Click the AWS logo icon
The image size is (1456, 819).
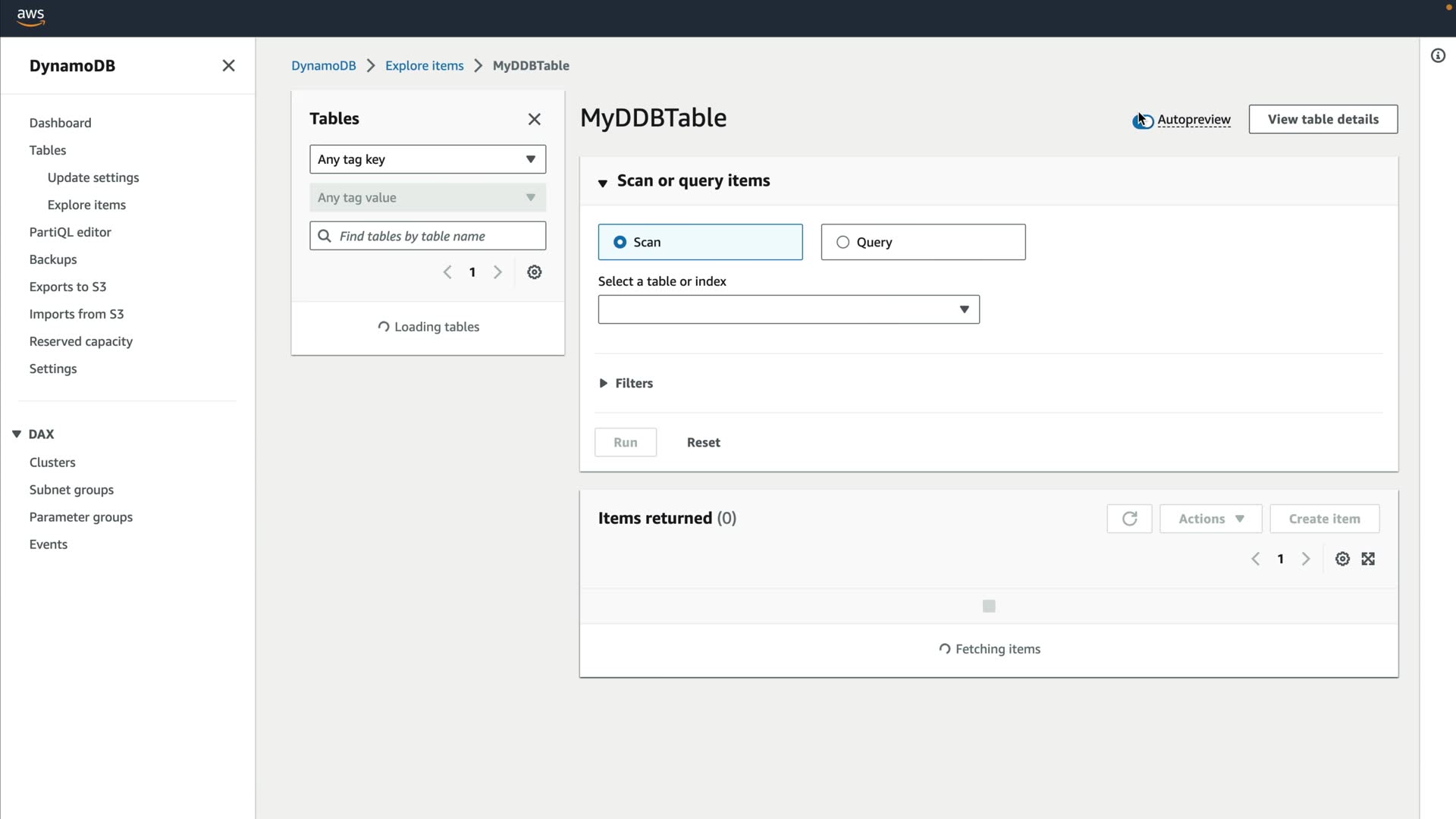[30, 17]
